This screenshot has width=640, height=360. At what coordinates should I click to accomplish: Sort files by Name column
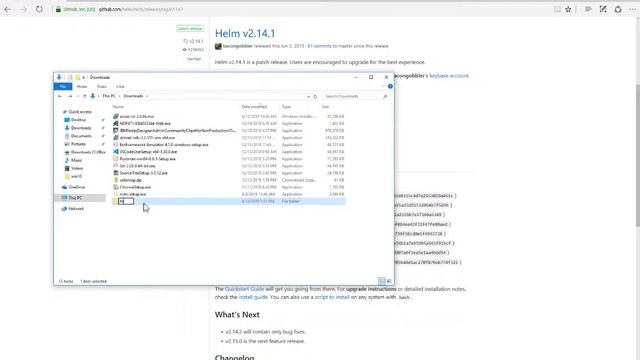[x=118, y=107]
